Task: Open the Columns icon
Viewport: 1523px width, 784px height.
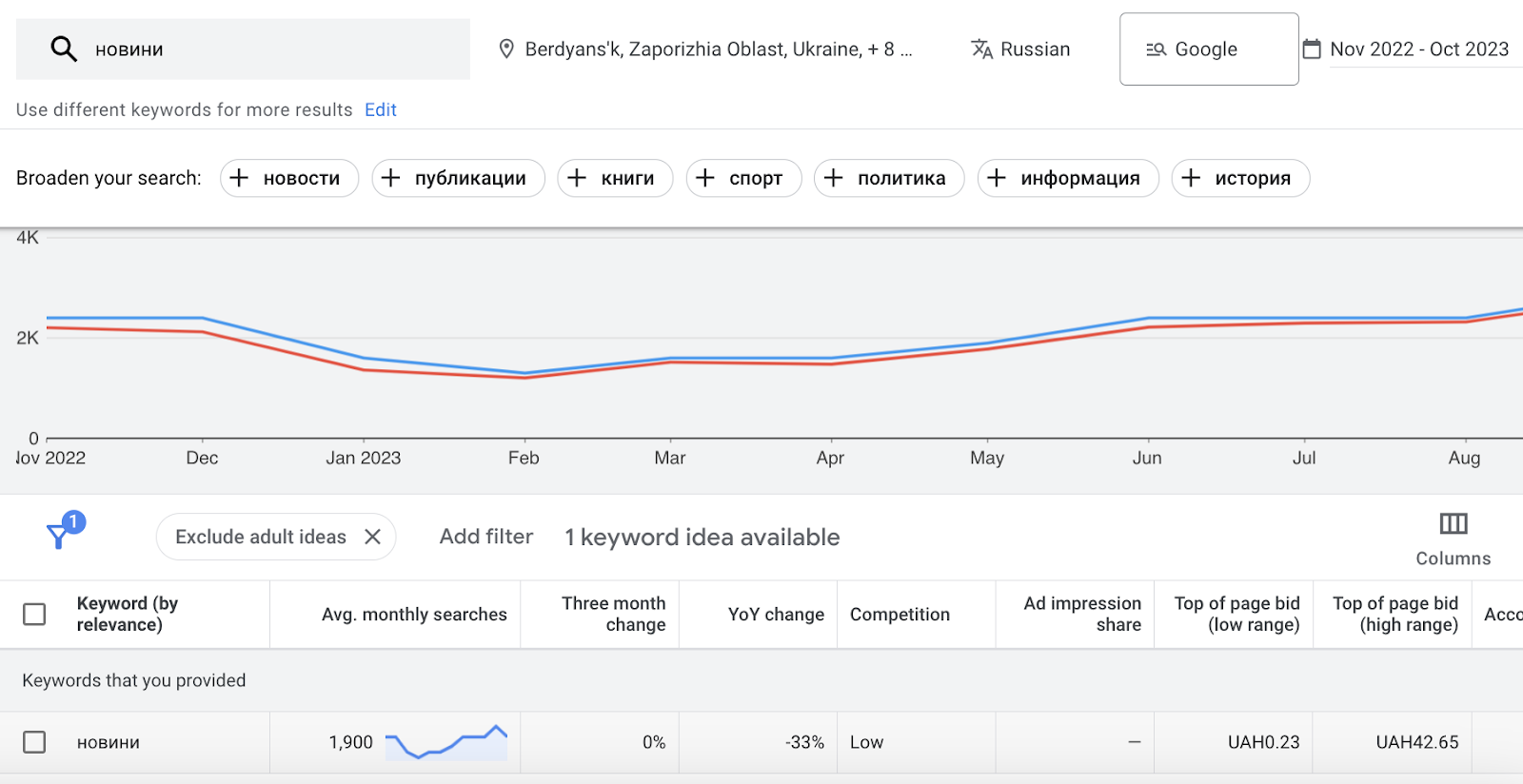Action: (x=1453, y=524)
